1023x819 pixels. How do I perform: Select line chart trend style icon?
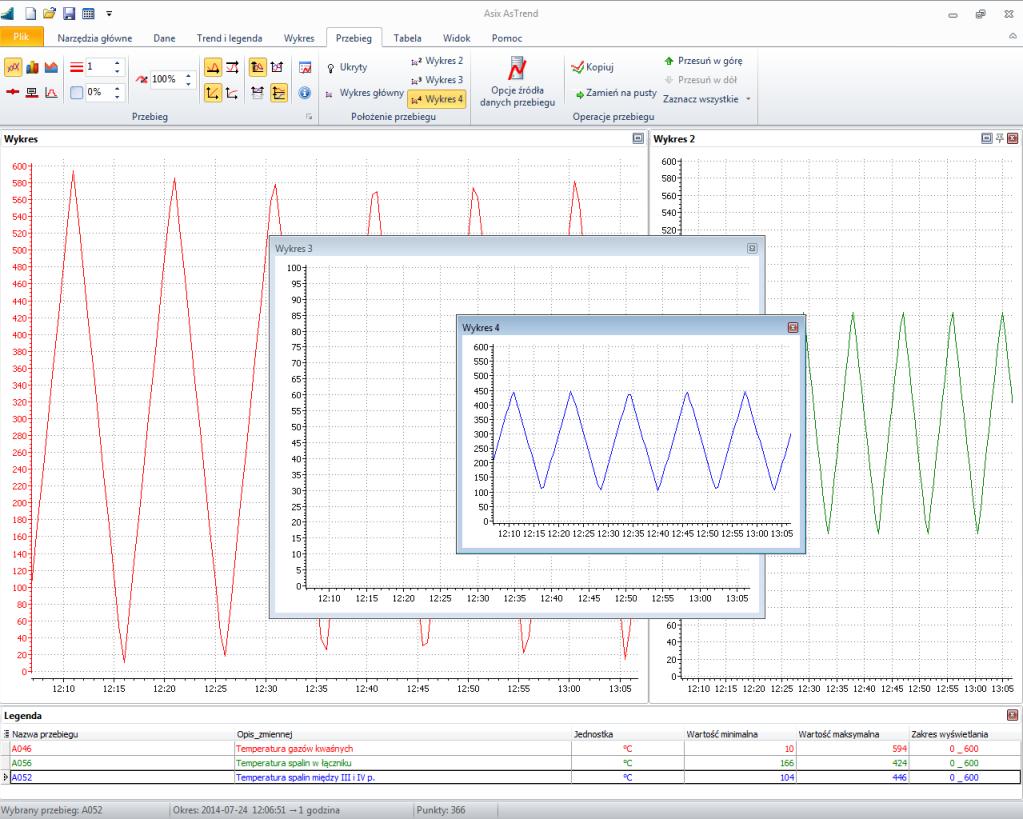(x=13, y=67)
